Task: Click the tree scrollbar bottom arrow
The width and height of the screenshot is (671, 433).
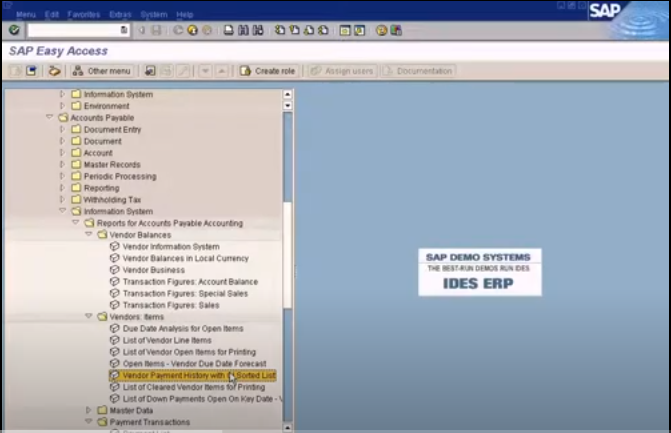Action: [x=288, y=427]
